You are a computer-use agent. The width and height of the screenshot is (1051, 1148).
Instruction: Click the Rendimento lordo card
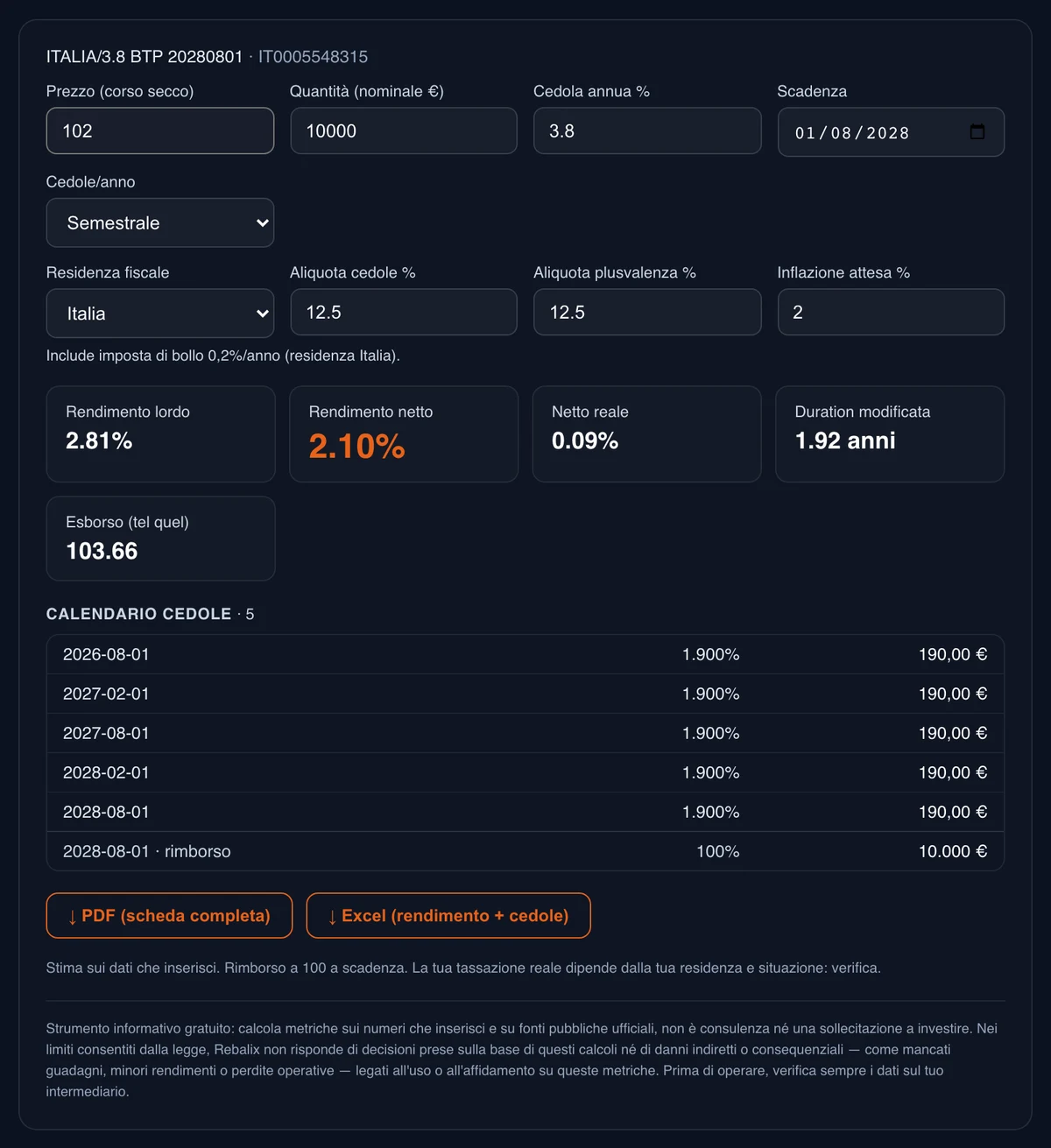pos(160,434)
